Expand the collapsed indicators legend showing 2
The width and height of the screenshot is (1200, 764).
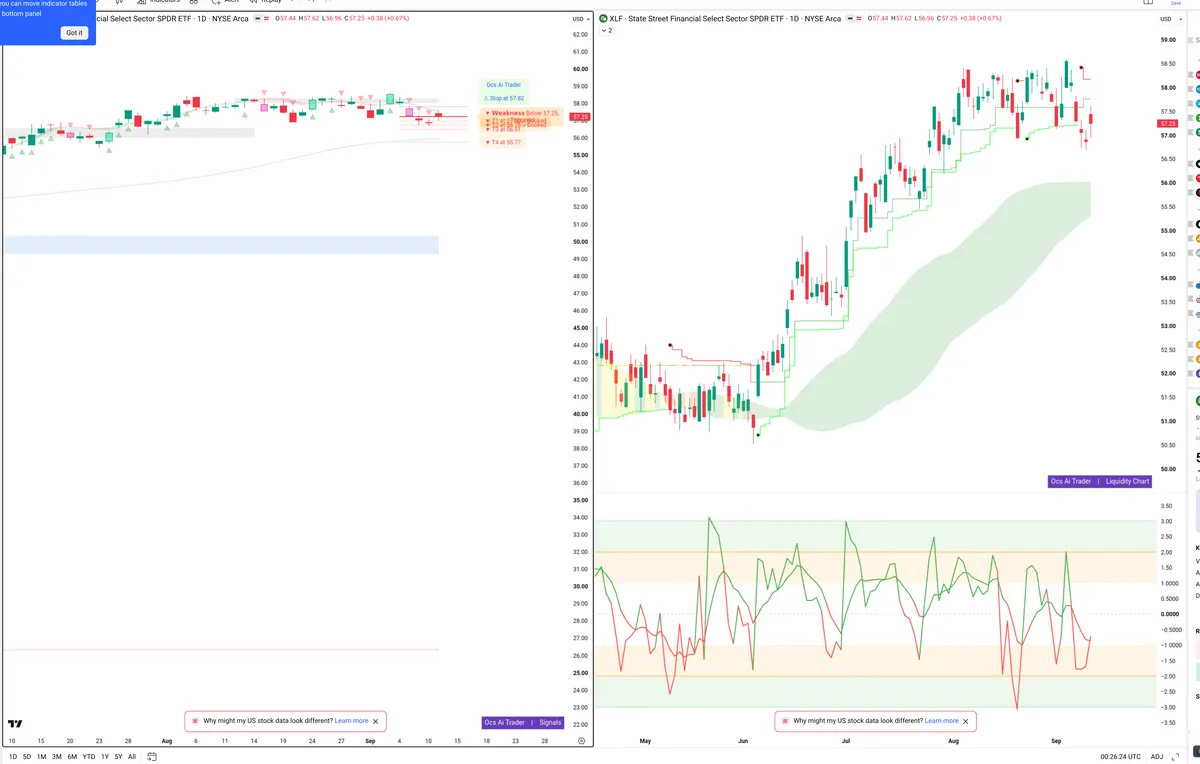pyautogui.click(x=607, y=31)
